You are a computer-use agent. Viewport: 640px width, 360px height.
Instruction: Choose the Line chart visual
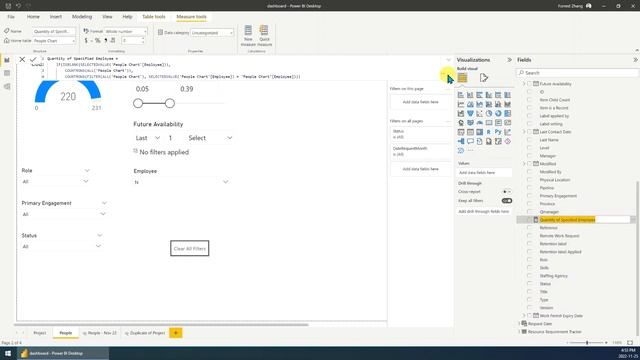[461, 104]
